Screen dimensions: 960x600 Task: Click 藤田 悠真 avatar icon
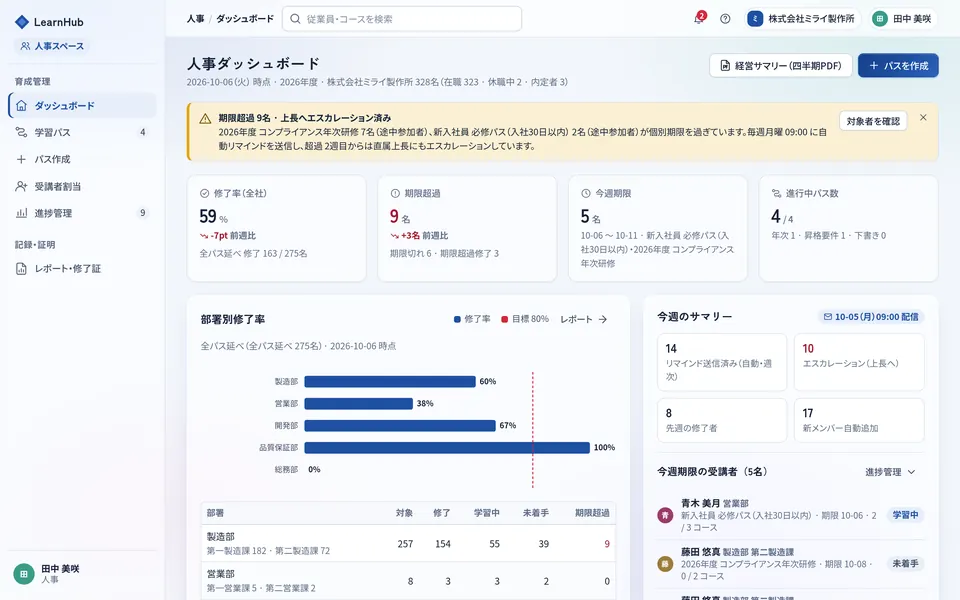[665, 563]
